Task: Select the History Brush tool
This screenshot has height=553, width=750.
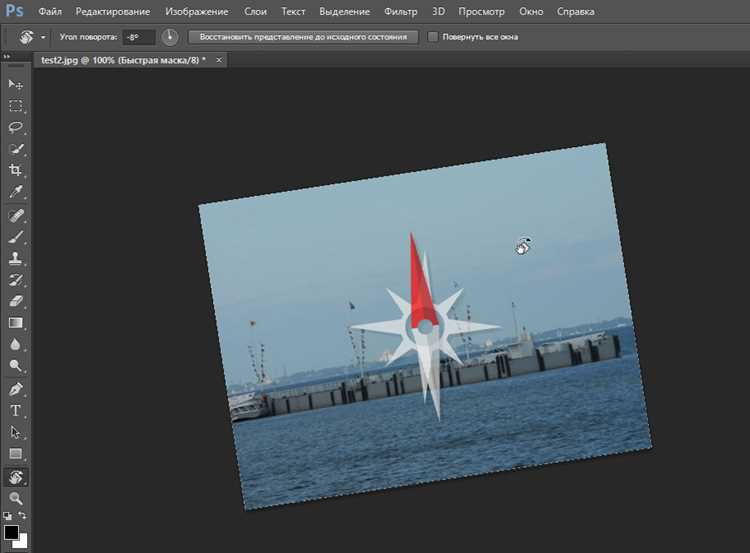Action: (x=15, y=280)
